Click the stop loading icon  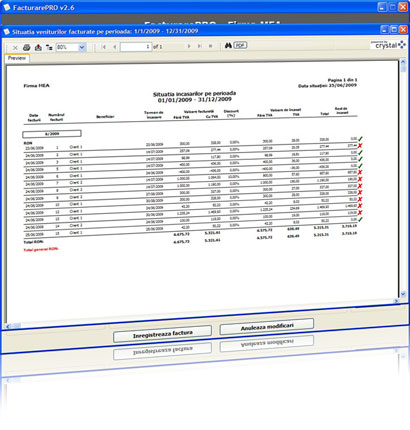coord(210,46)
